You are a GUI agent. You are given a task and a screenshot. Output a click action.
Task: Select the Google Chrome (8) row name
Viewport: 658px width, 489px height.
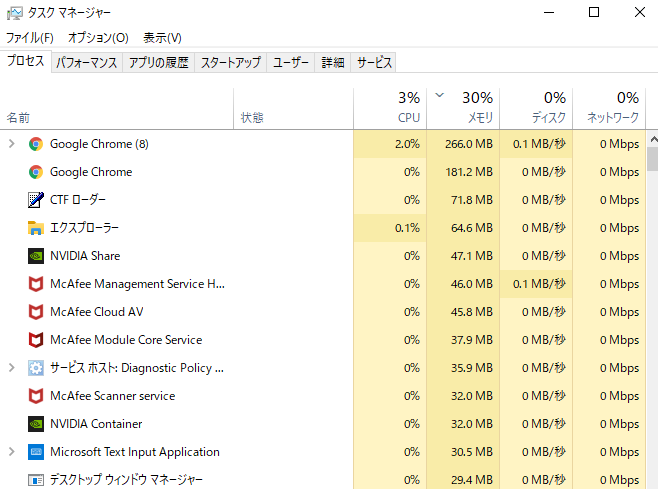click(x=99, y=144)
